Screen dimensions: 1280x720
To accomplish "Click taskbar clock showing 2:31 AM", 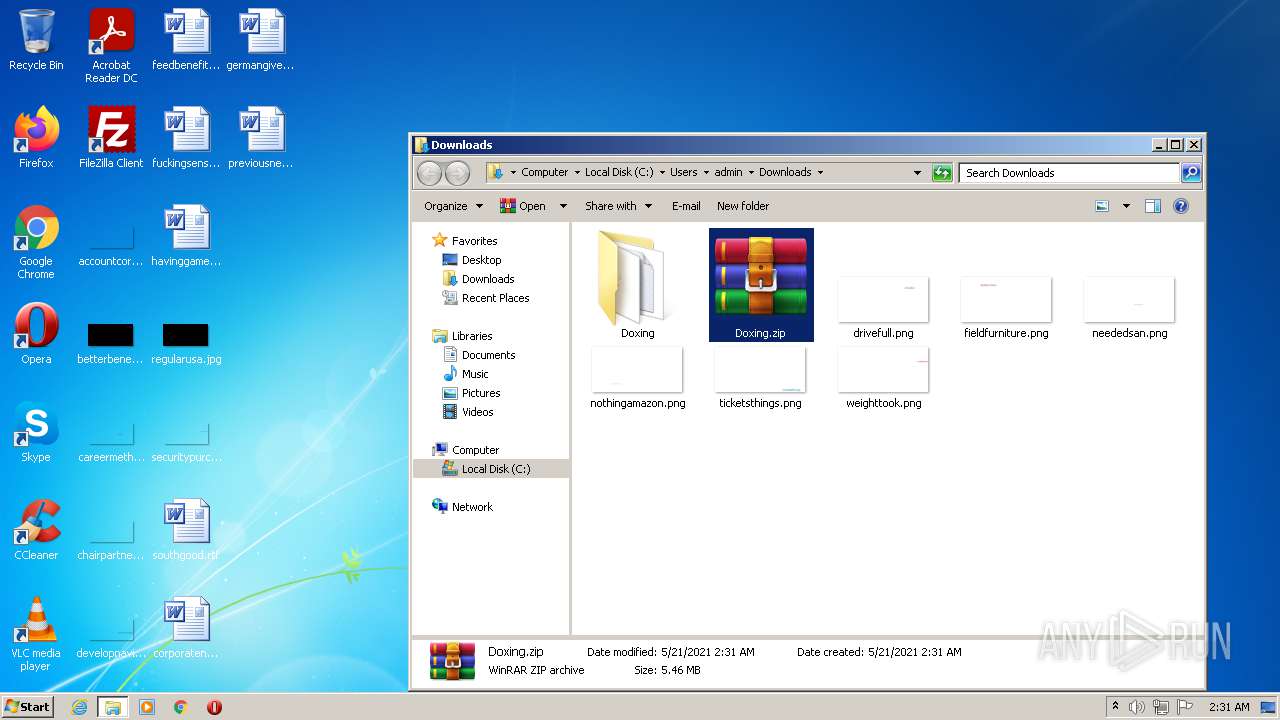I will [1229, 707].
